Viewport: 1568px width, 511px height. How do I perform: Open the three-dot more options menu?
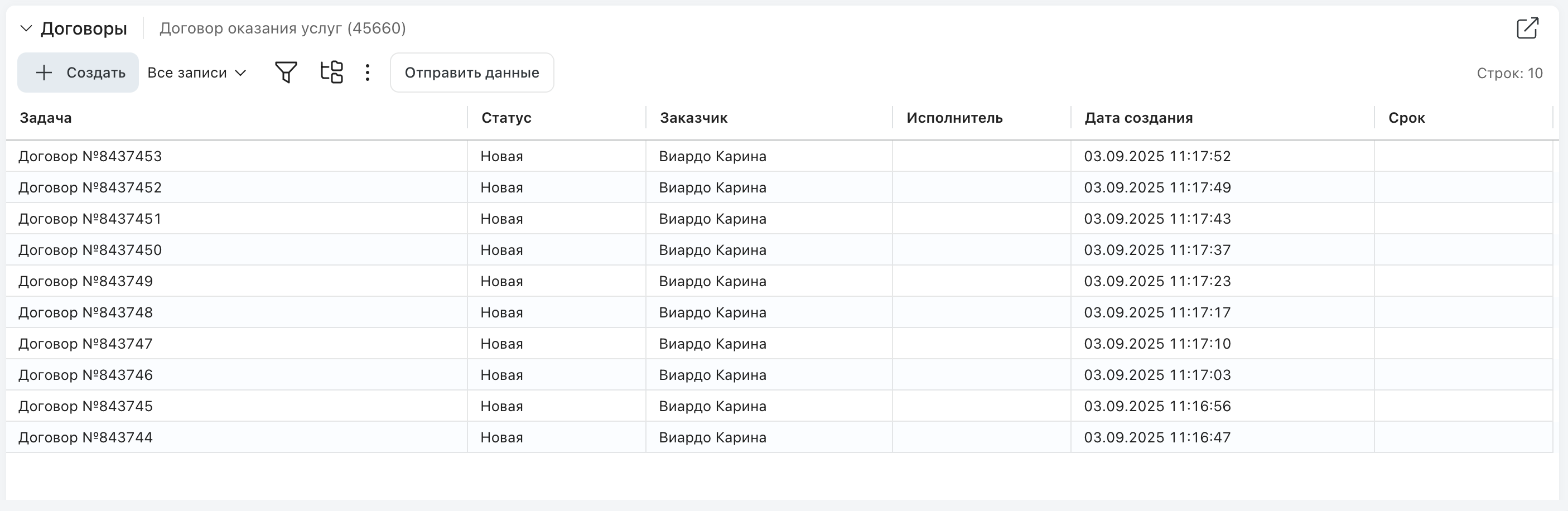368,73
